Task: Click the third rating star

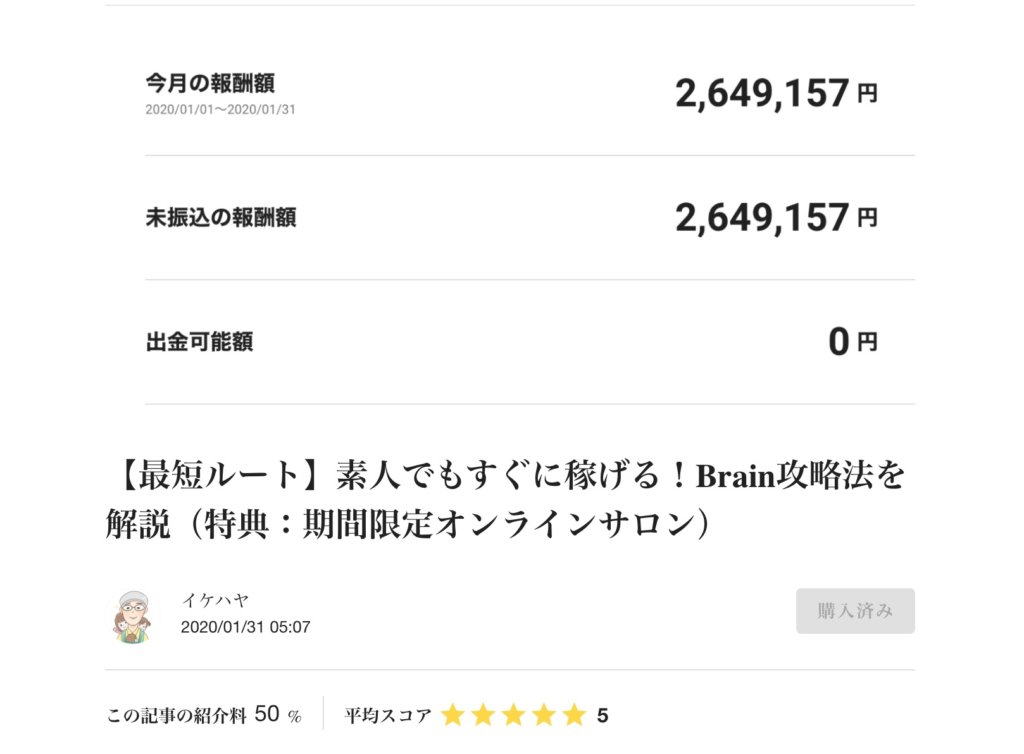Action: click(513, 715)
